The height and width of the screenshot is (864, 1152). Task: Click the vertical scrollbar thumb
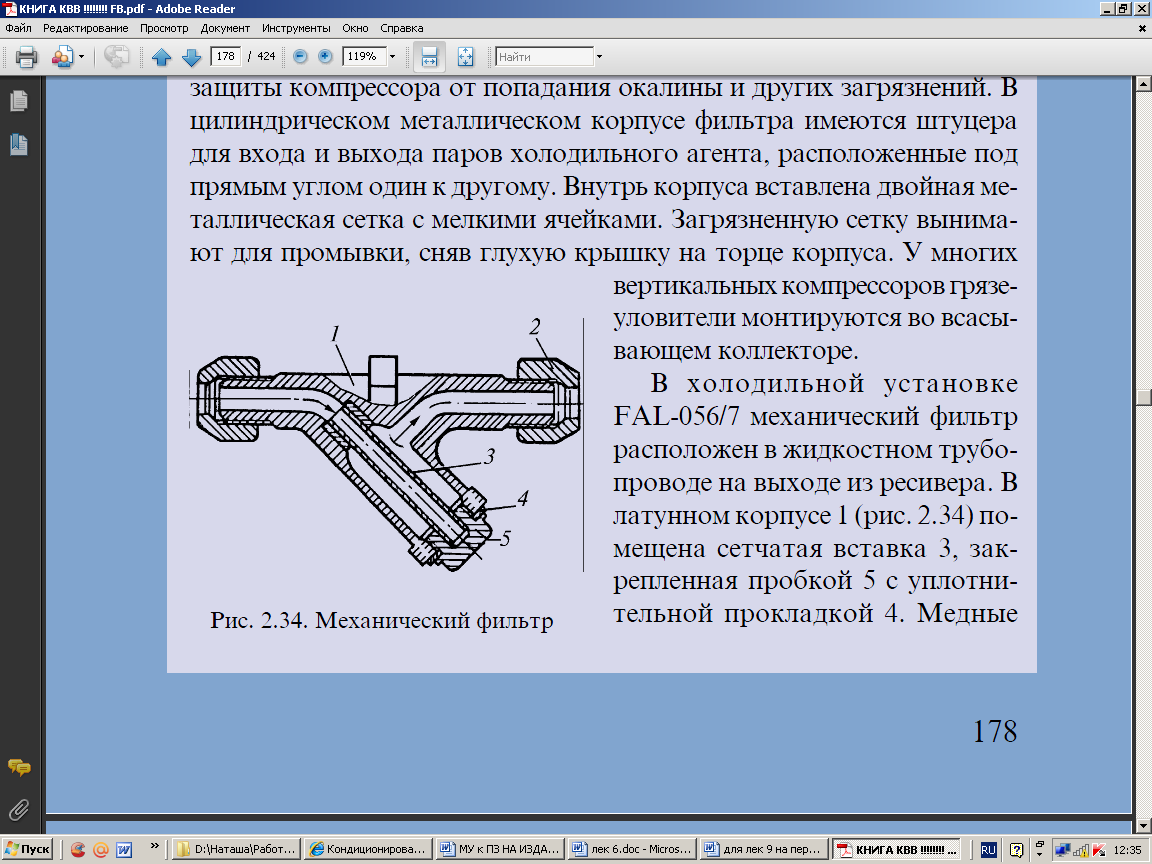point(1143,397)
